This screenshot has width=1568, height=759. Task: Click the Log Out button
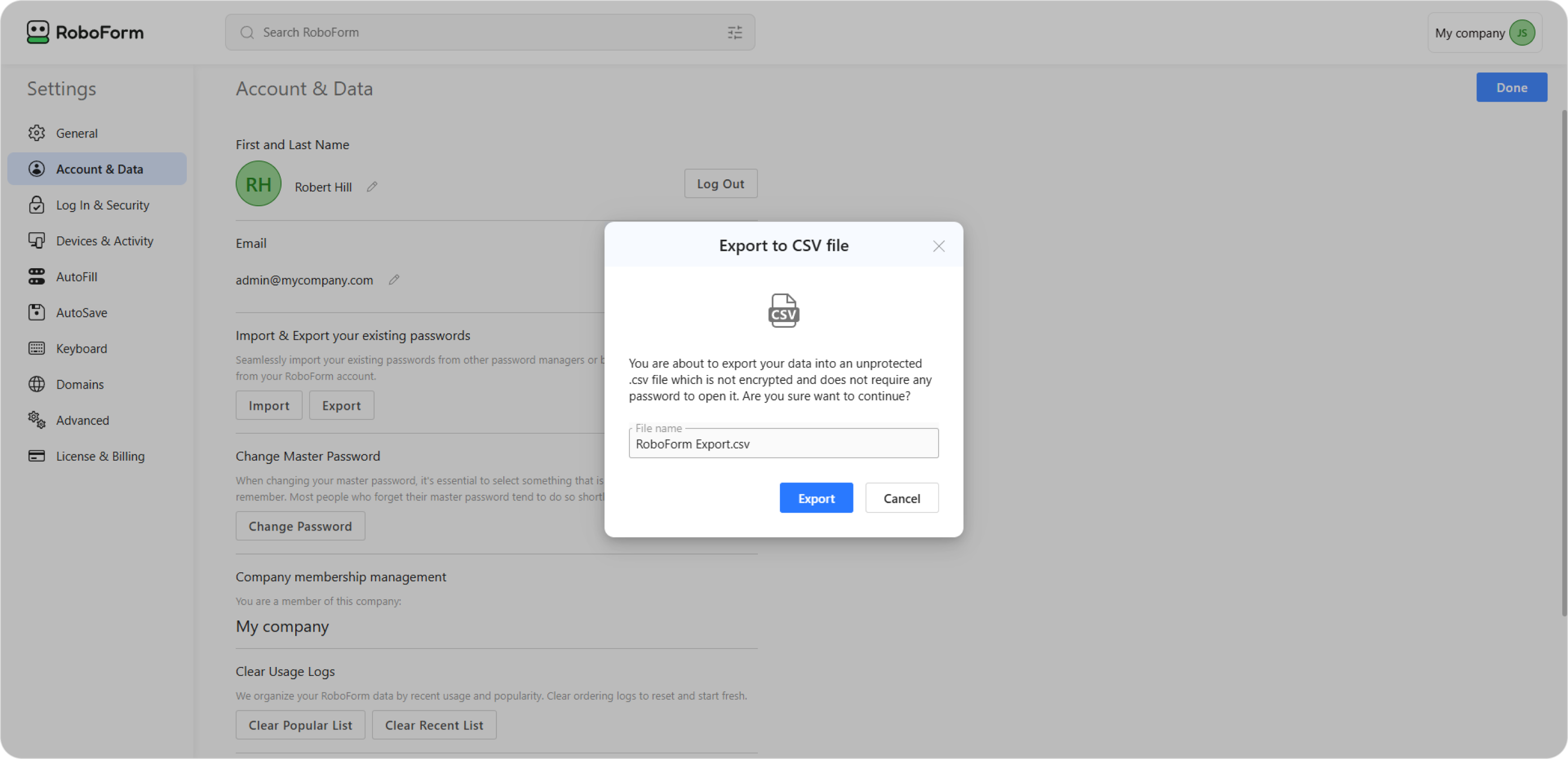coord(721,184)
